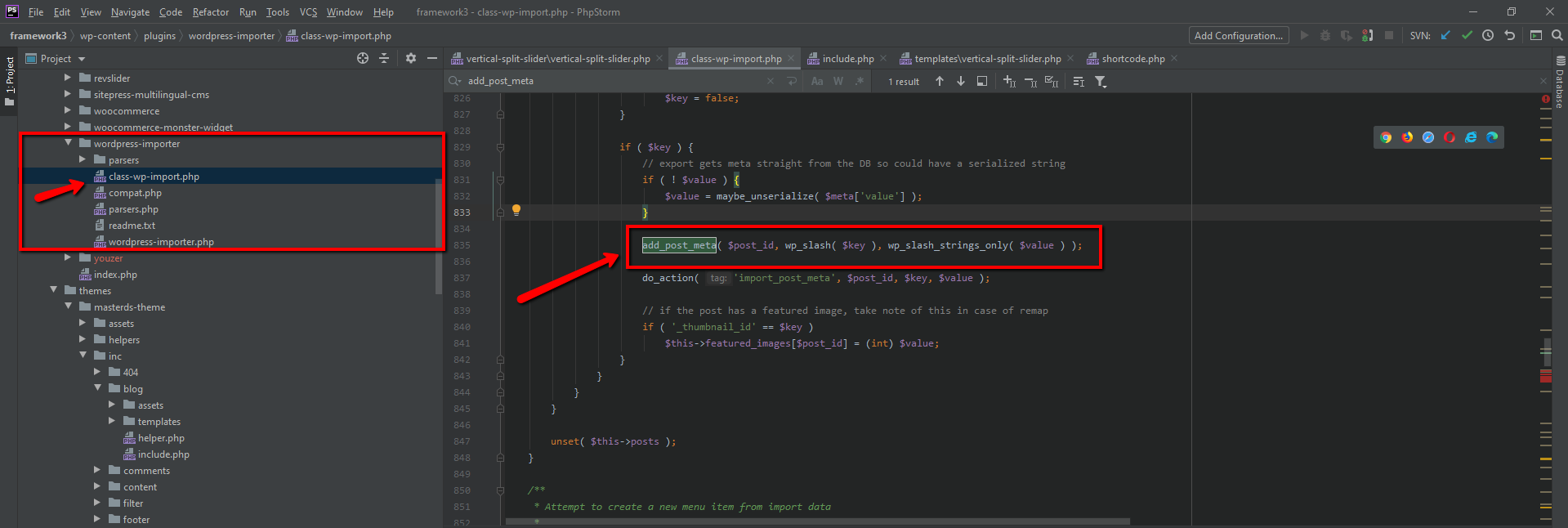Click framework3 breadcrumb root
The height and width of the screenshot is (528, 1568).
38,35
